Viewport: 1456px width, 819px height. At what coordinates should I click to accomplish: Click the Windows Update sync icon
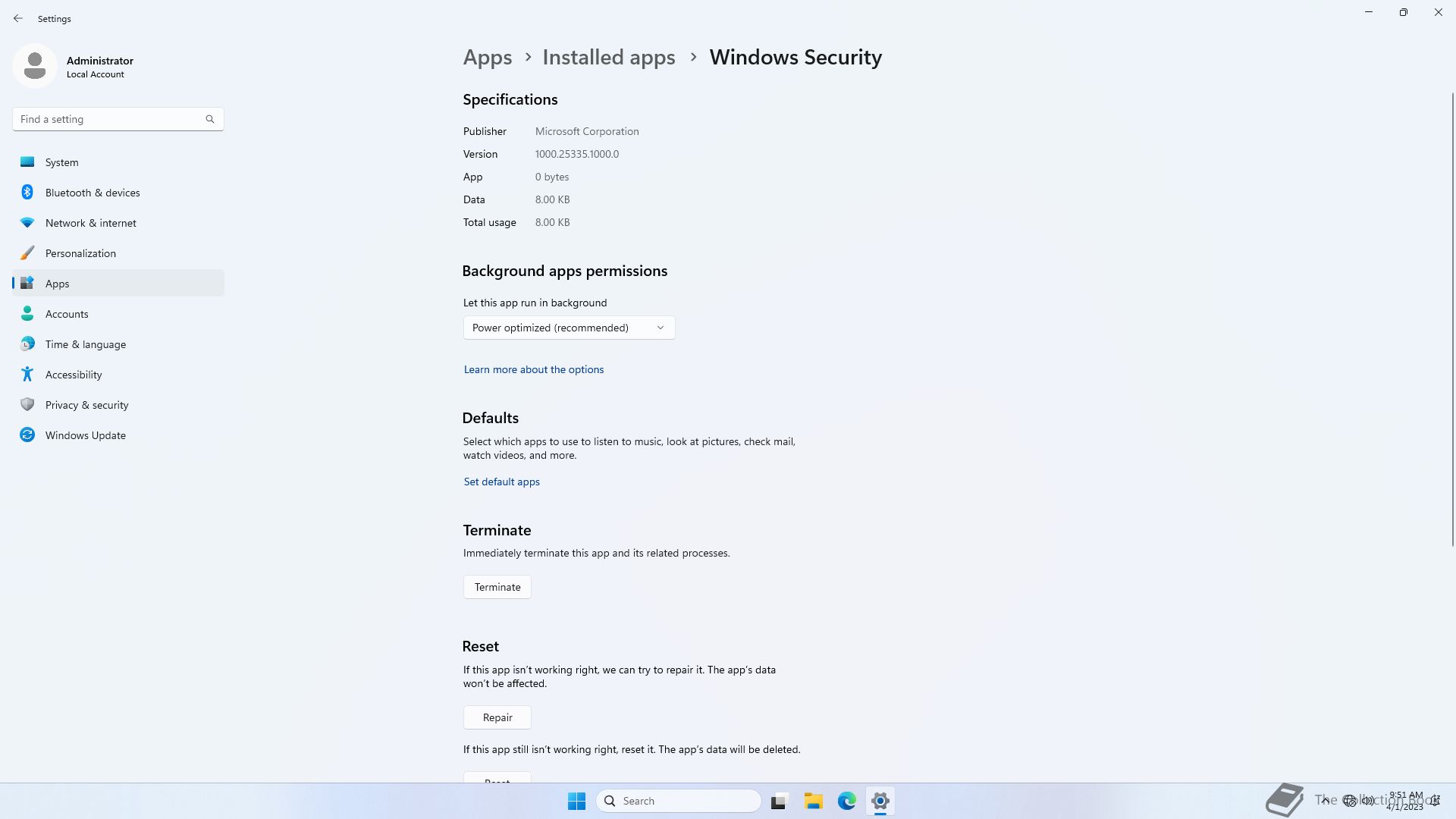pyautogui.click(x=27, y=435)
